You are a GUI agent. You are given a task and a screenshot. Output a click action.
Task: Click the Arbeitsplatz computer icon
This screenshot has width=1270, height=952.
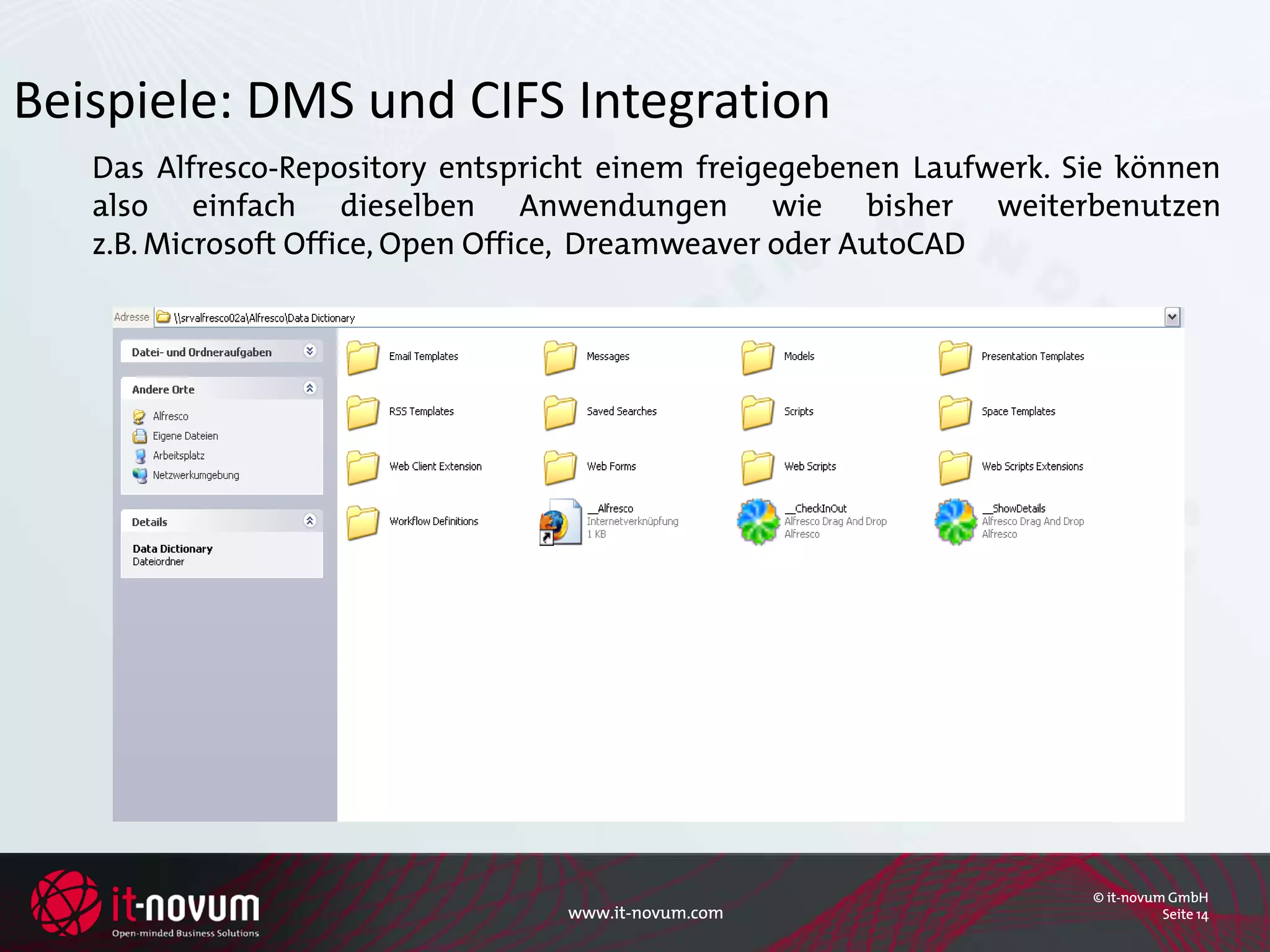(x=140, y=456)
